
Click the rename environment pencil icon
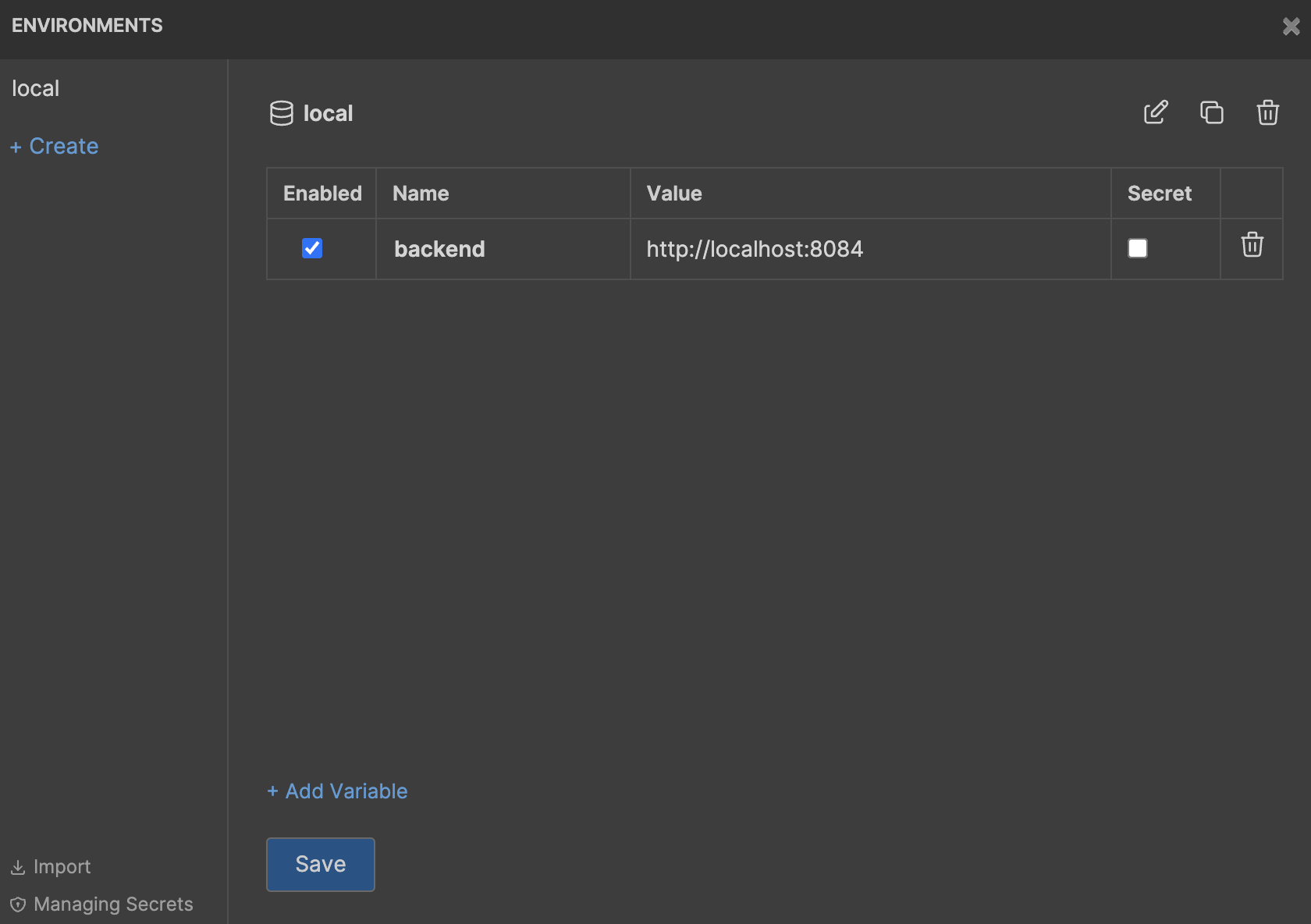coord(1155,112)
